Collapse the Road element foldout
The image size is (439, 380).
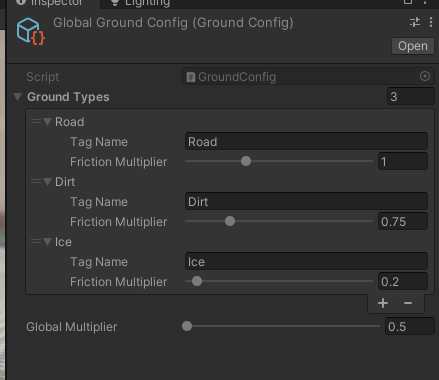tap(48, 122)
